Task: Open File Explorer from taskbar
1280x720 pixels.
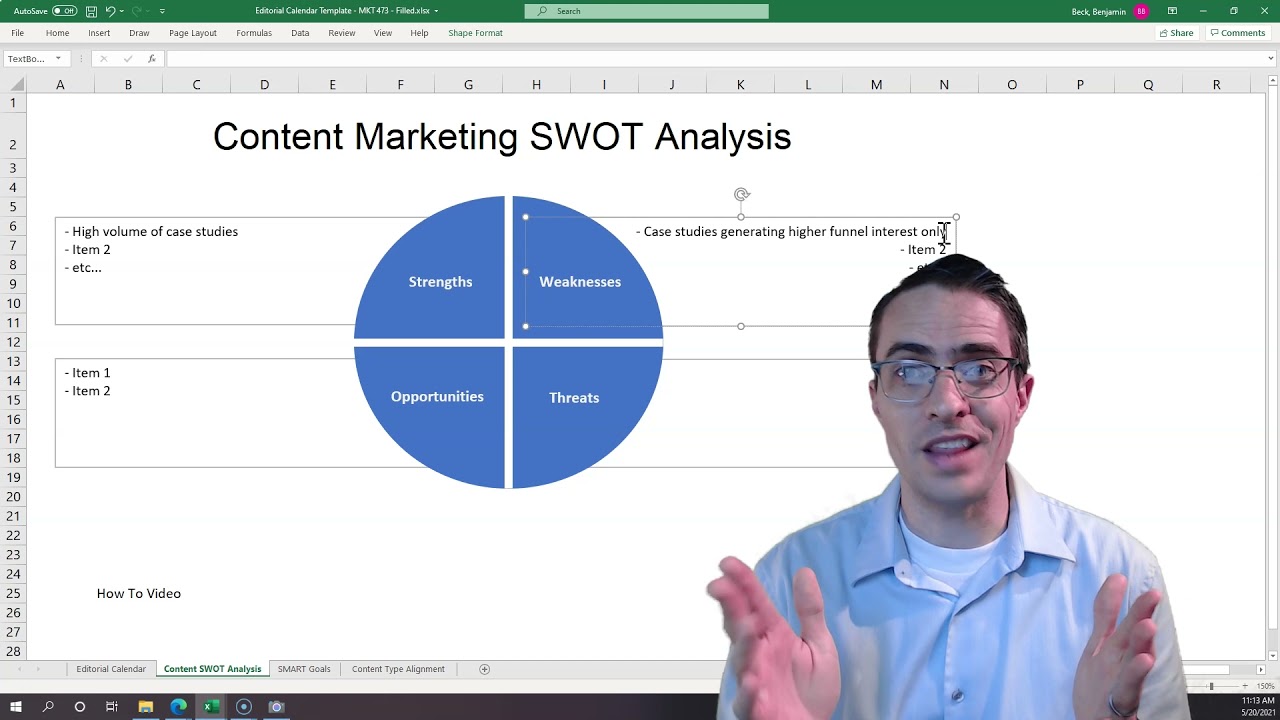Action: point(145,707)
